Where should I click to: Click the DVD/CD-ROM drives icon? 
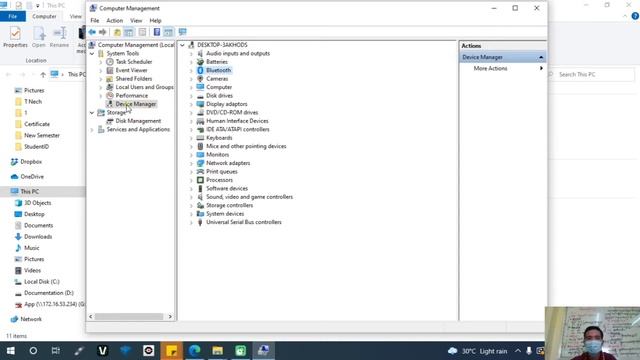tap(200, 113)
